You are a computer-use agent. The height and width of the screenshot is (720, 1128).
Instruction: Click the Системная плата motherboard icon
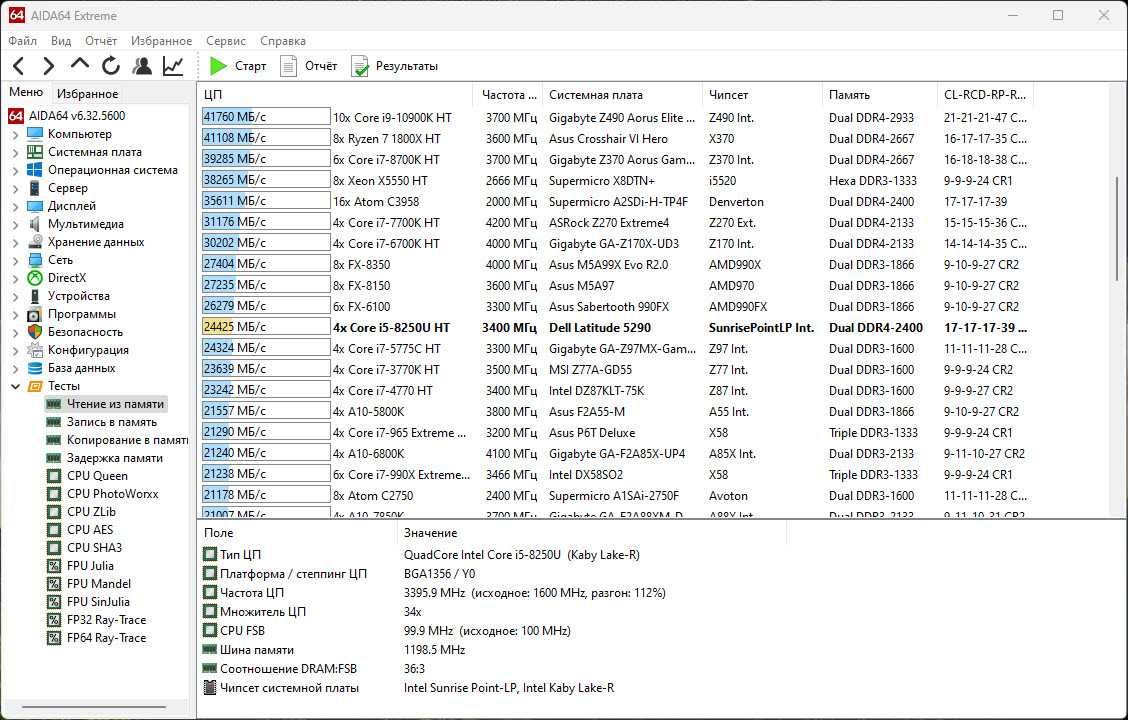tap(35, 152)
